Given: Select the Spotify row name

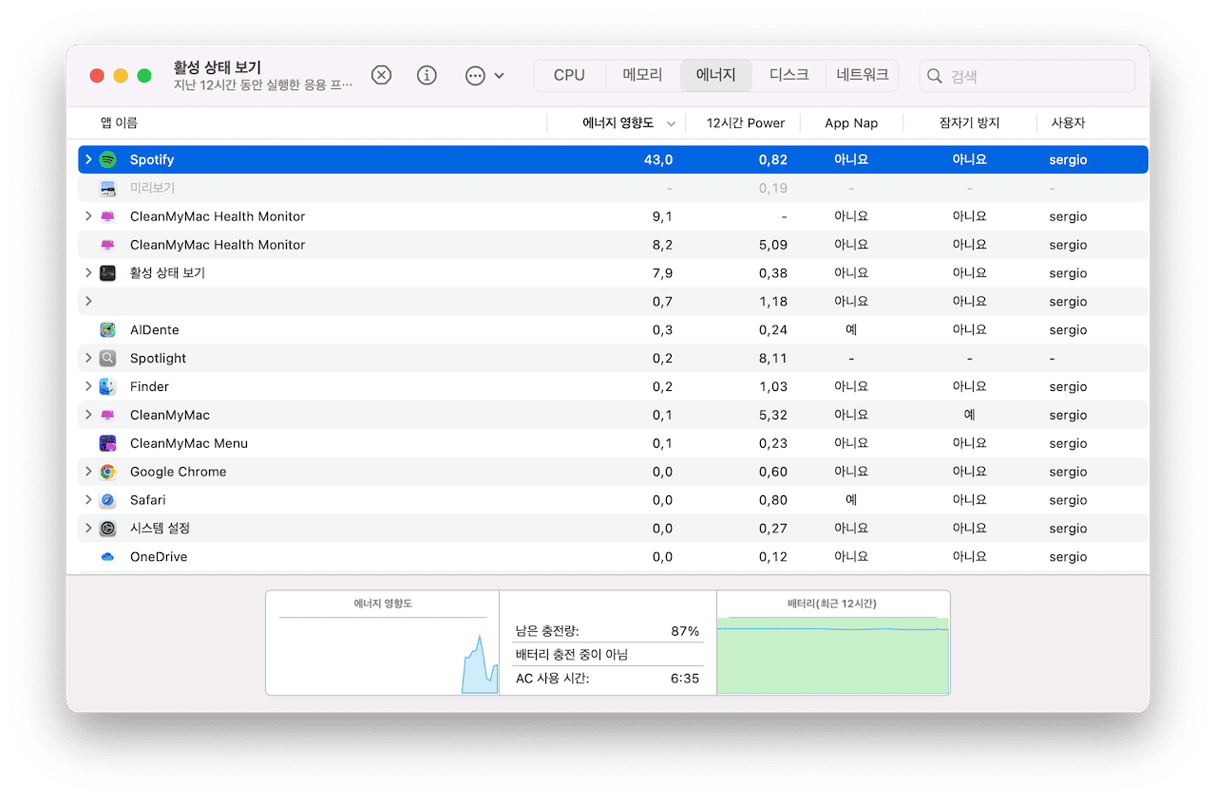Looking at the screenshot, I should tap(152, 160).
